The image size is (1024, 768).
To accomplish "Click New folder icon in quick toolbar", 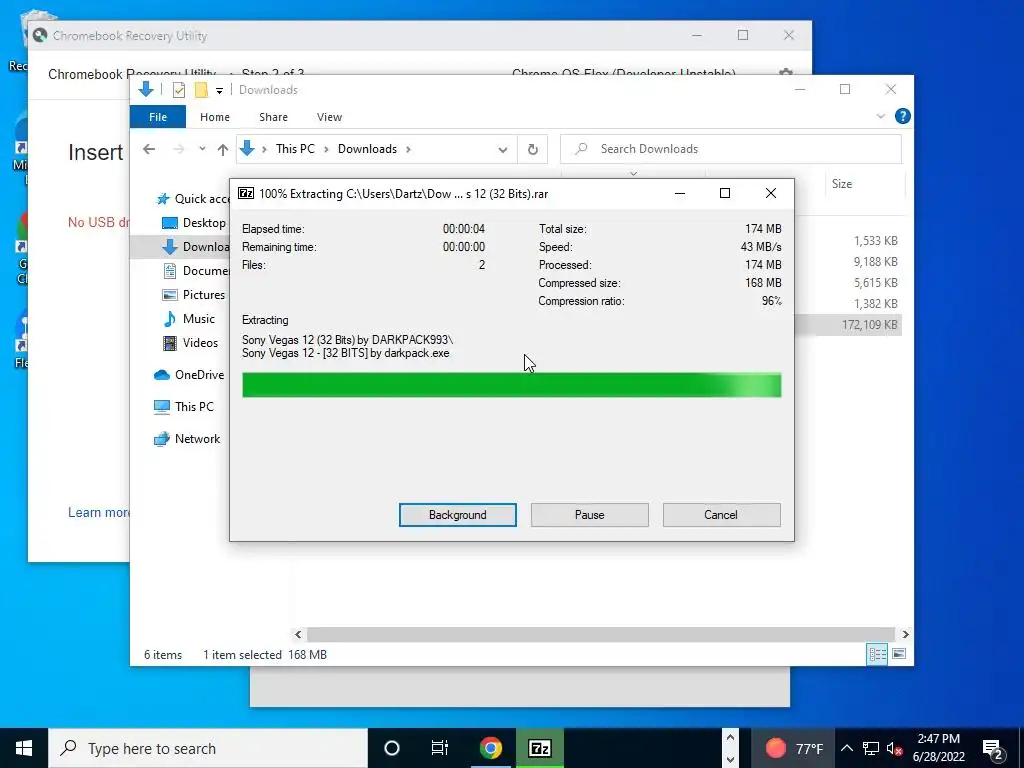I will (201, 90).
